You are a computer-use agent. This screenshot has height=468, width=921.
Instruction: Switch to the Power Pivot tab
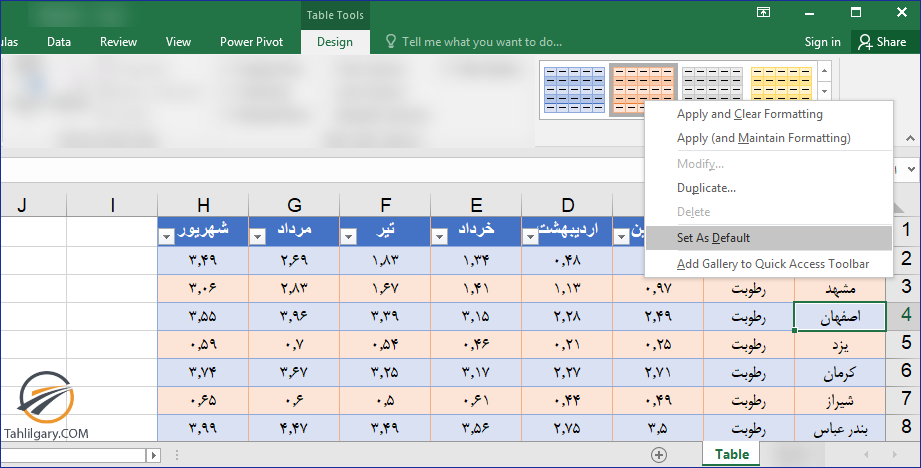coord(251,42)
